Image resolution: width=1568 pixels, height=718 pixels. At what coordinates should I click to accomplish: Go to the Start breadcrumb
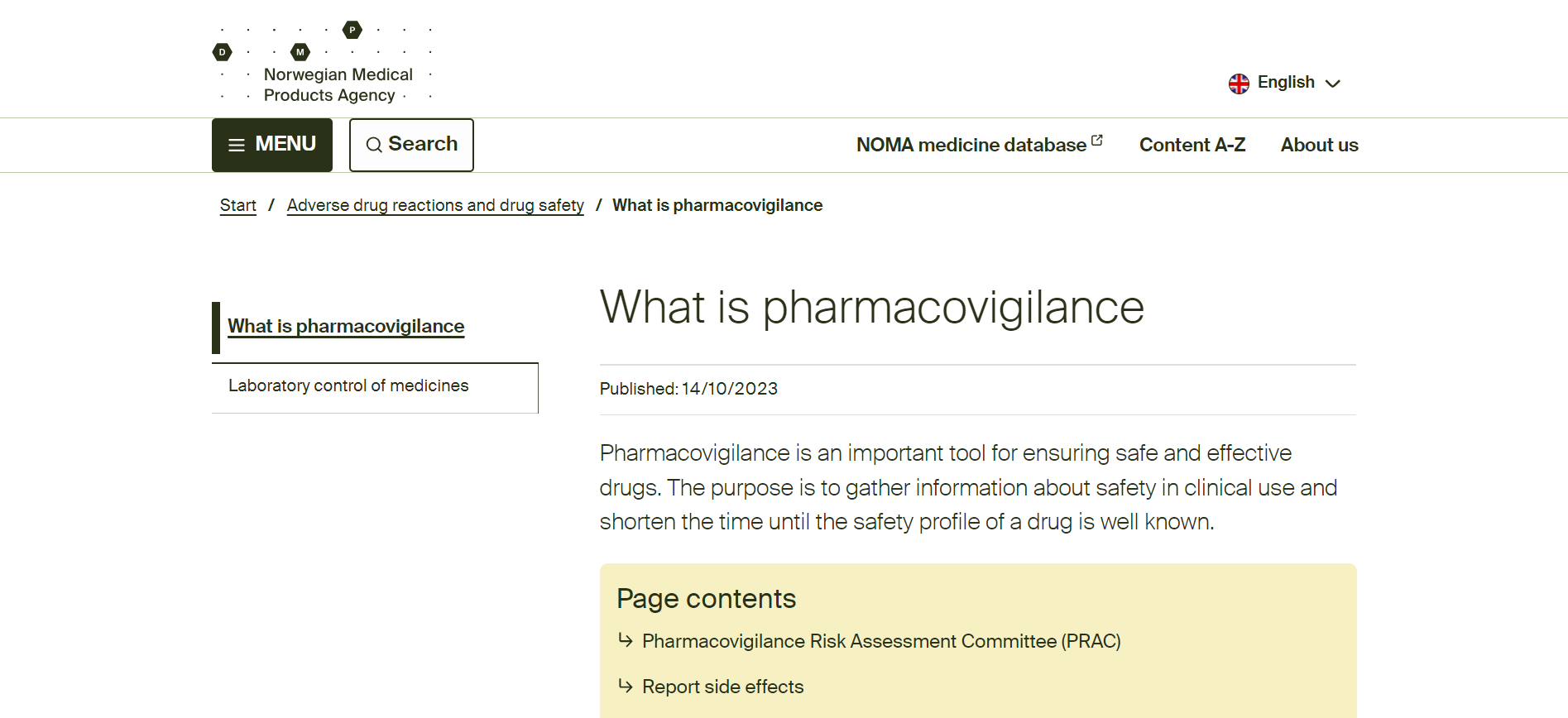point(237,205)
